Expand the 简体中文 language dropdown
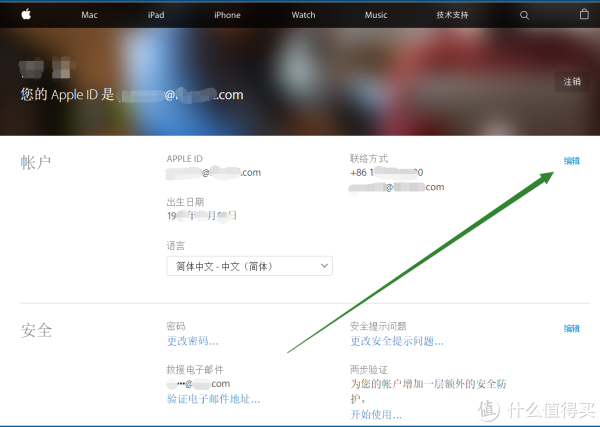The image size is (600, 427). [249, 266]
